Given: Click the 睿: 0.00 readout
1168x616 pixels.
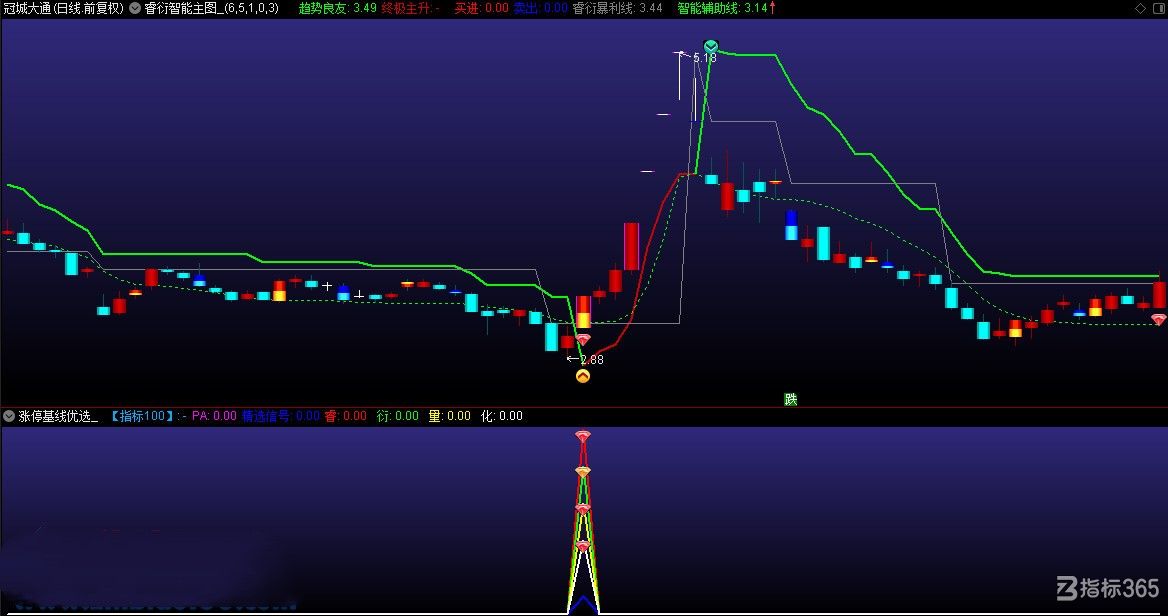Looking at the screenshot, I should 346,416.
